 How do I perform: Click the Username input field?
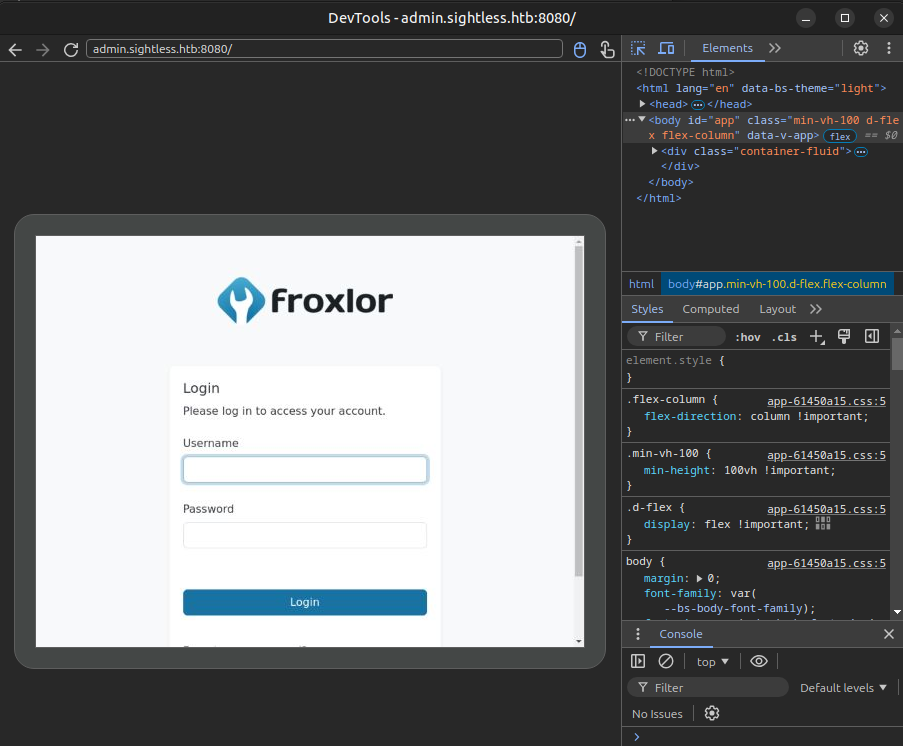click(x=305, y=470)
